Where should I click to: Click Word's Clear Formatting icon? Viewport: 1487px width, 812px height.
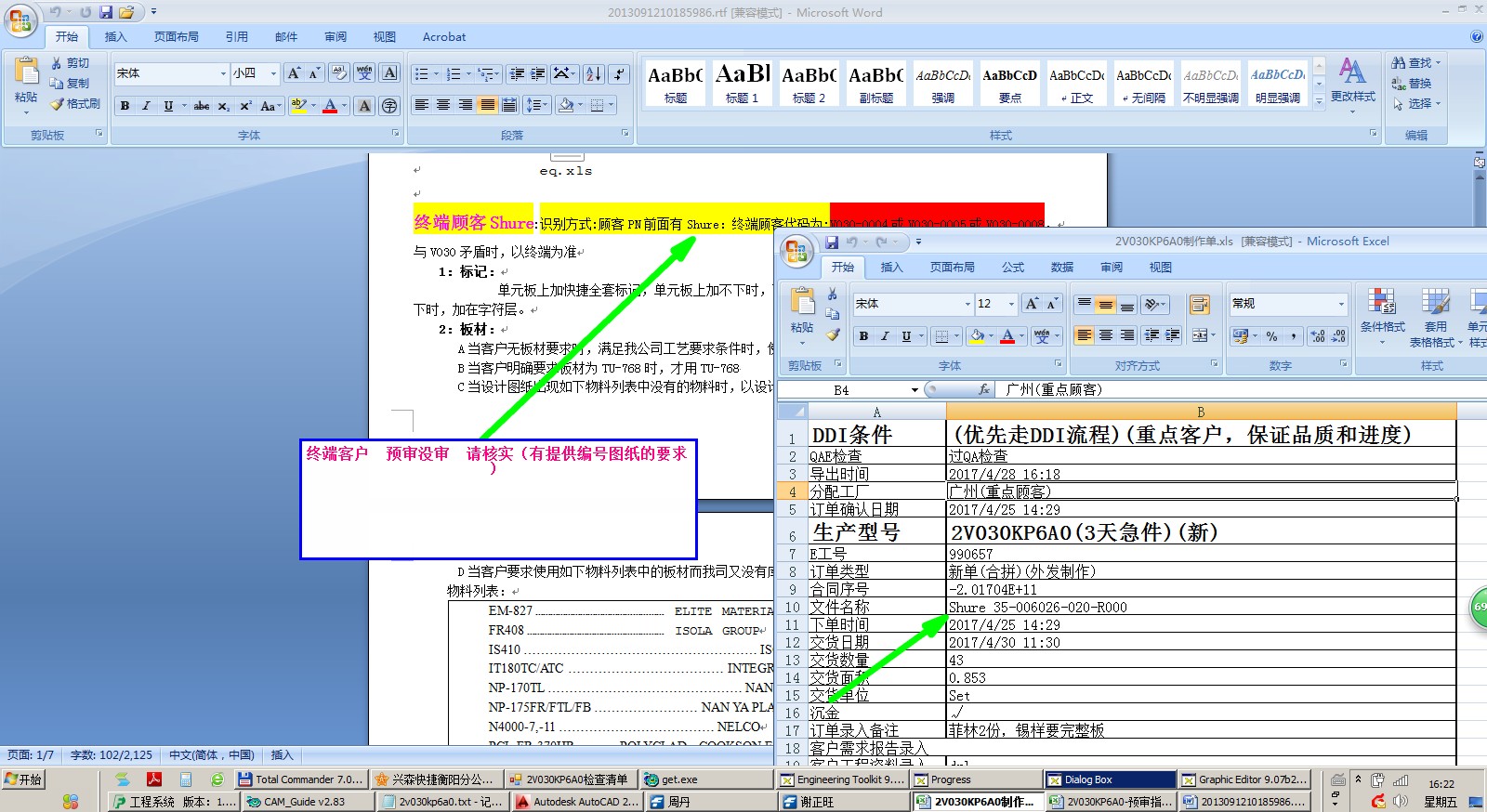(x=339, y=73)
